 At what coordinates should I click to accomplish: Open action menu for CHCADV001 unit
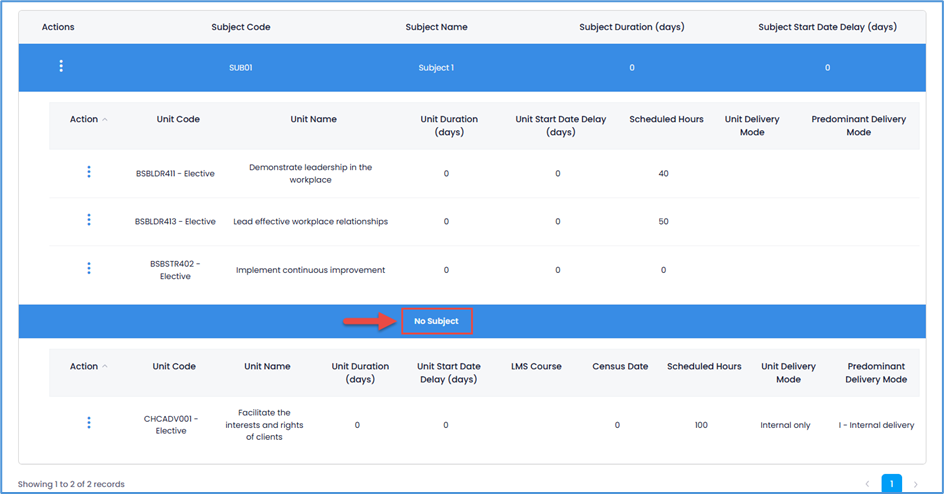(89, 423)
